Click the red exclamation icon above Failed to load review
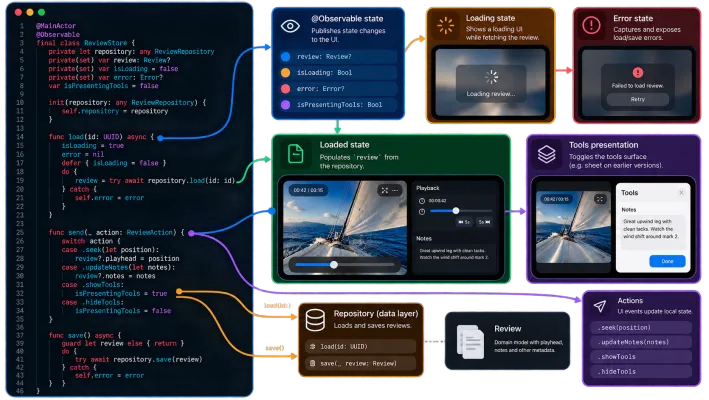 click(x=638, y=72)
